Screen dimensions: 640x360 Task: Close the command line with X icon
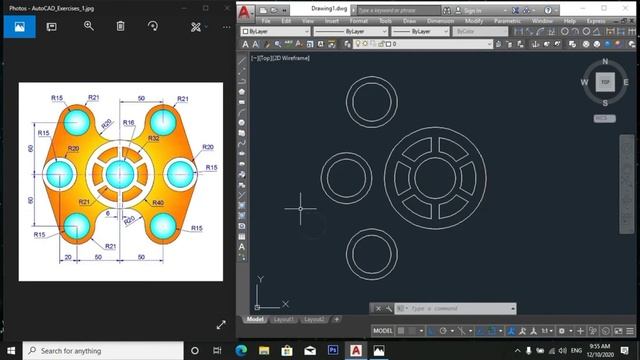378,309
